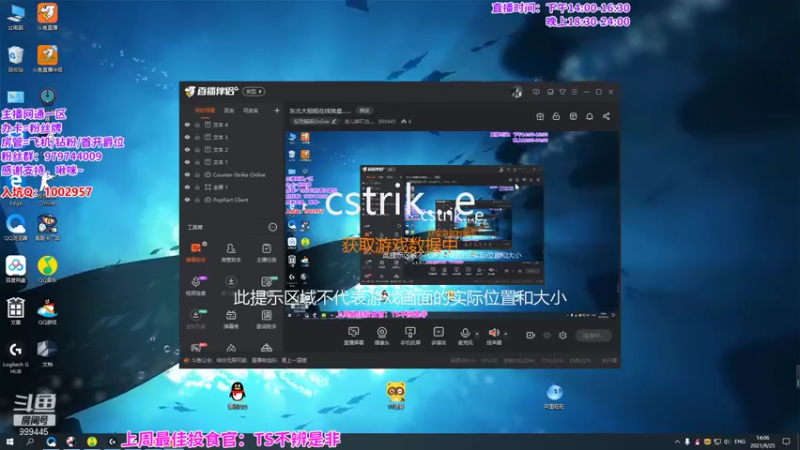Select the Counter-Strike Online source row
Image resolution: width=800 pixels, height=450 pixels.
(x=232, y=174)
